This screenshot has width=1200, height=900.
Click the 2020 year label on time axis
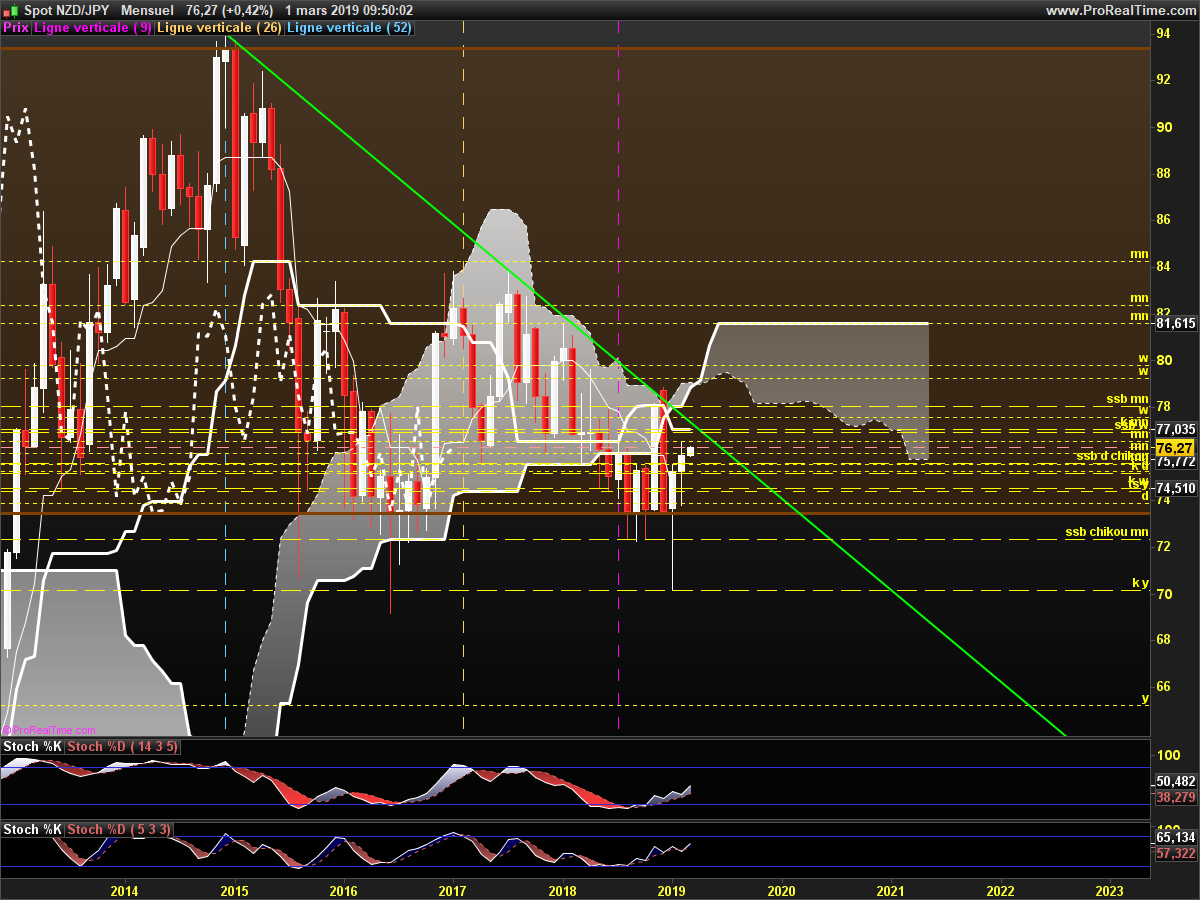(781, 890)
